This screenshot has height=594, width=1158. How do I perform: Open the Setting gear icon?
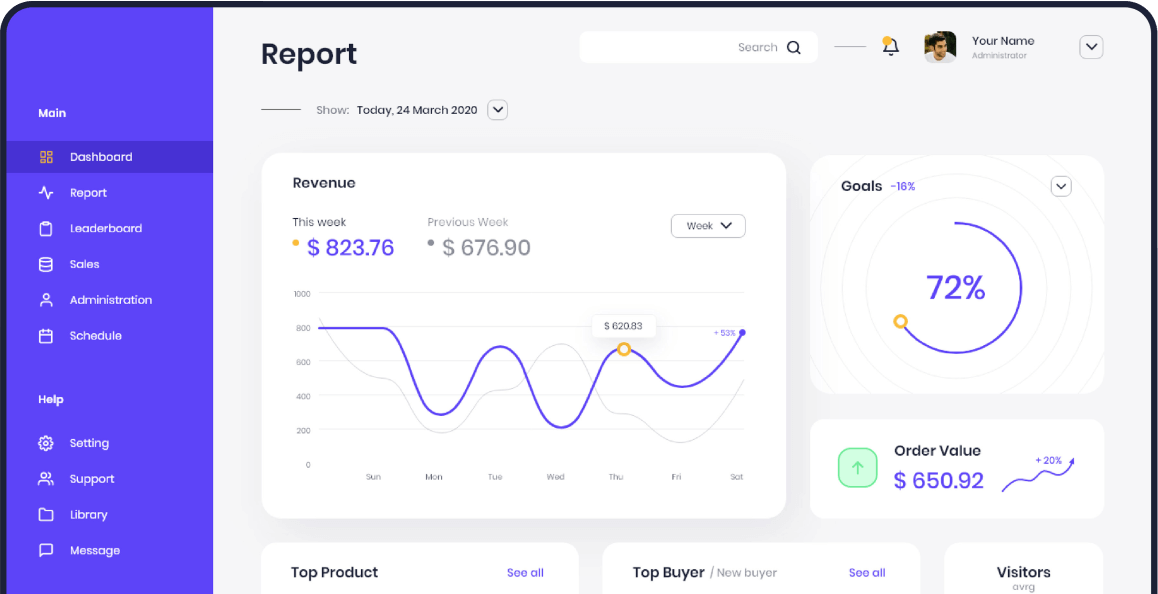pyautogui.click(x=46, y=443)
